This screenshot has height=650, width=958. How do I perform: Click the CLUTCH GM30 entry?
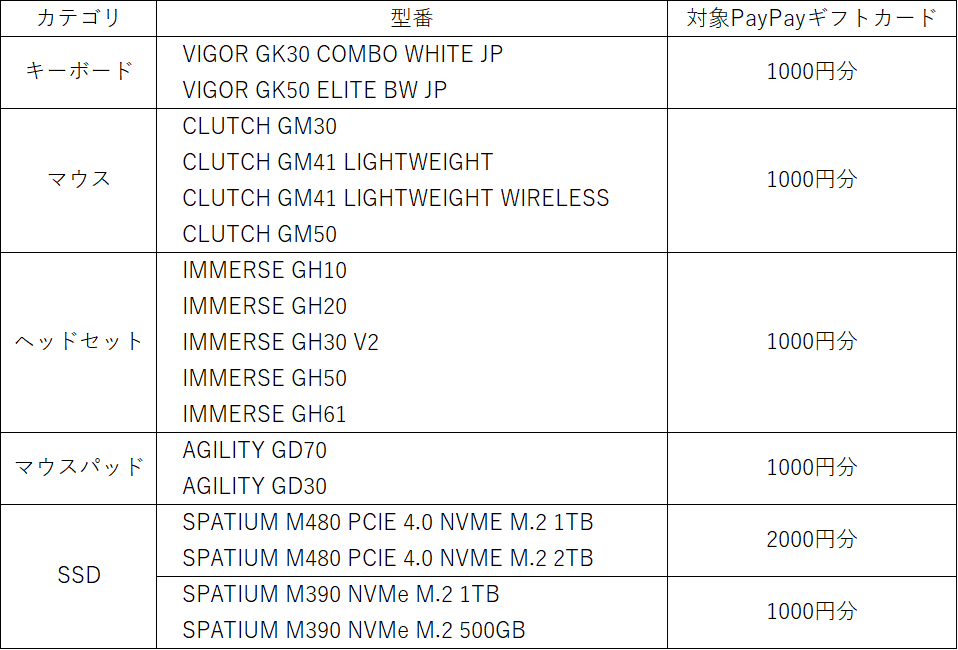click(x=259, y=126)
